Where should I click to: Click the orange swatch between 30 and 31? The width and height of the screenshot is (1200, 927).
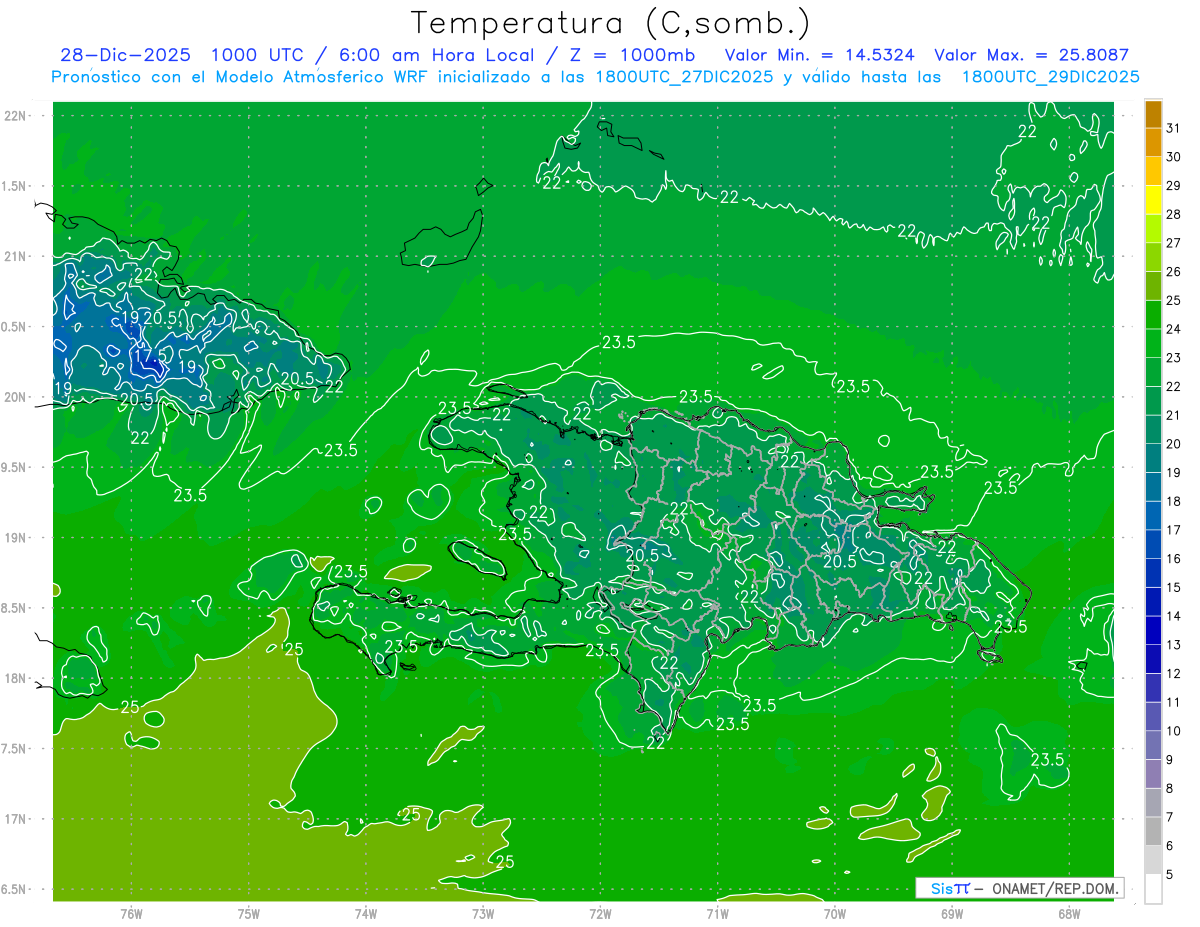click(1153, 143)
